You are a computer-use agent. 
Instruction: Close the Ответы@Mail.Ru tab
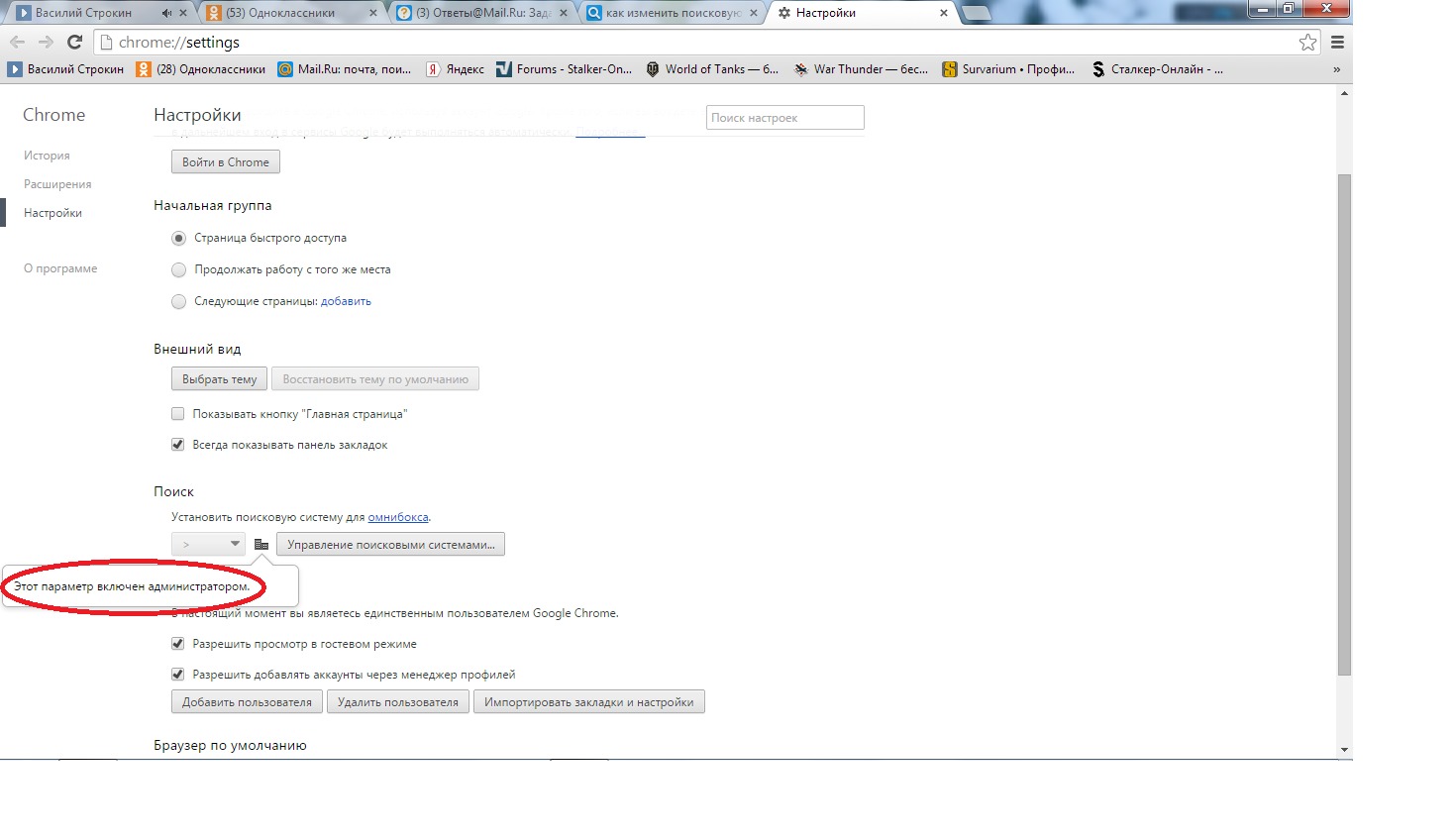coord(563,13)
